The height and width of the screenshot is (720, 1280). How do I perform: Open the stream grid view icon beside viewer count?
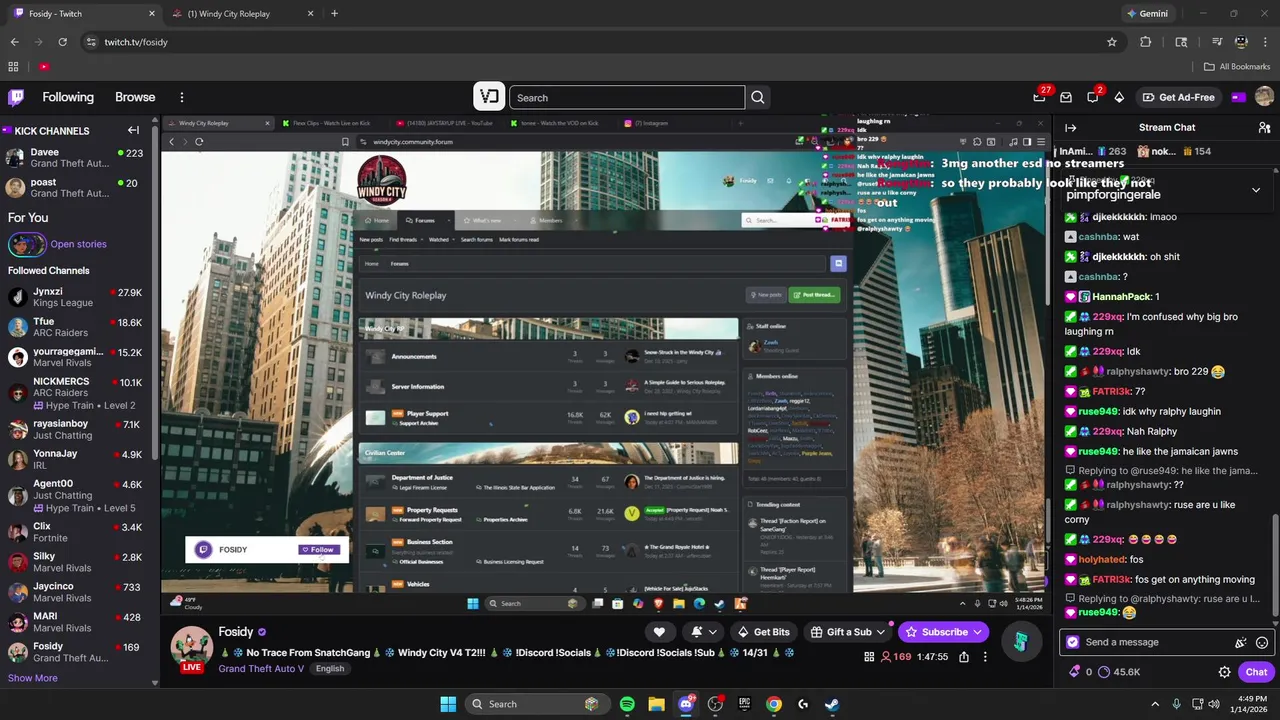click(x=869, y=657)
